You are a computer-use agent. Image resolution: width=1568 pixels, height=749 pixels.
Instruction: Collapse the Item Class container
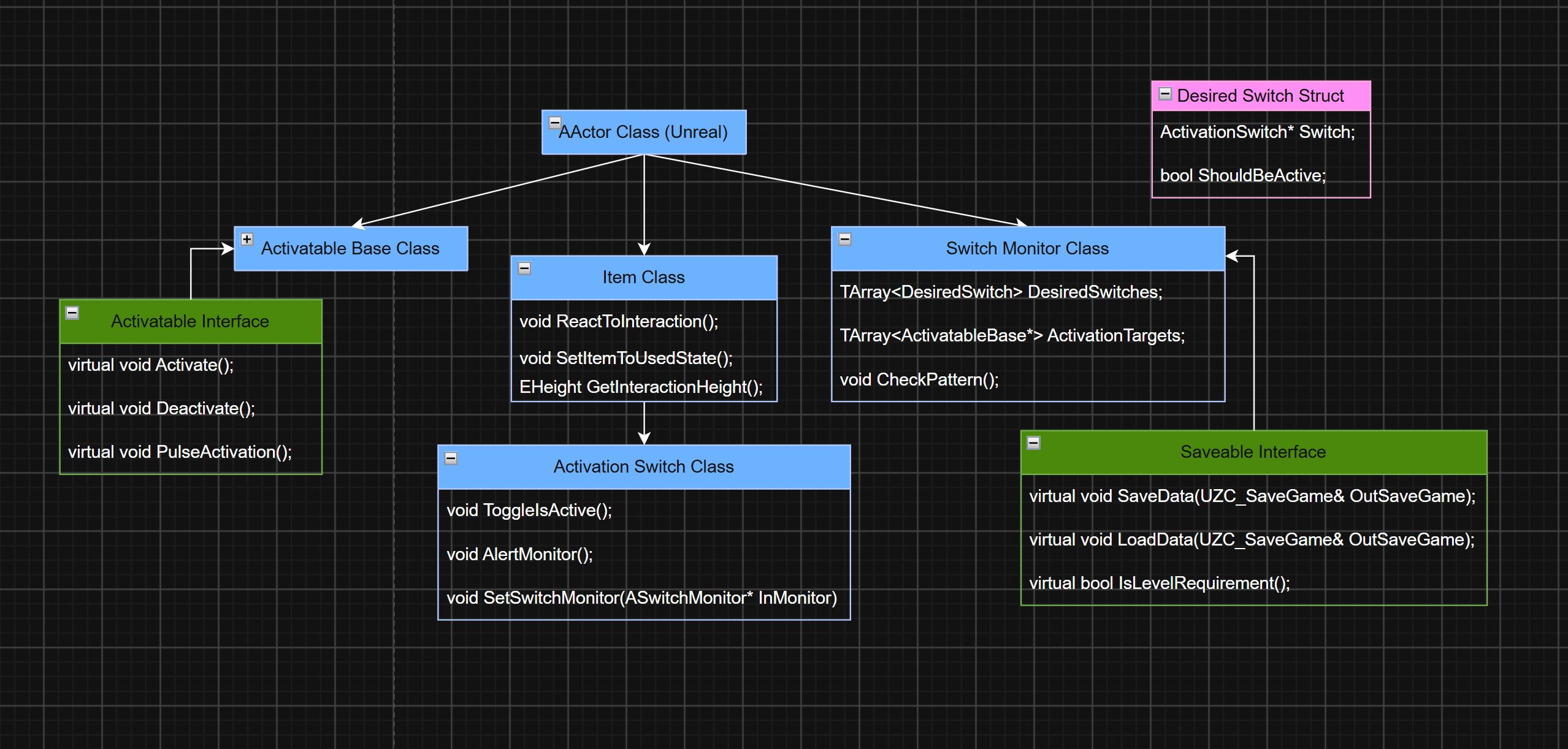pos(524,268)
